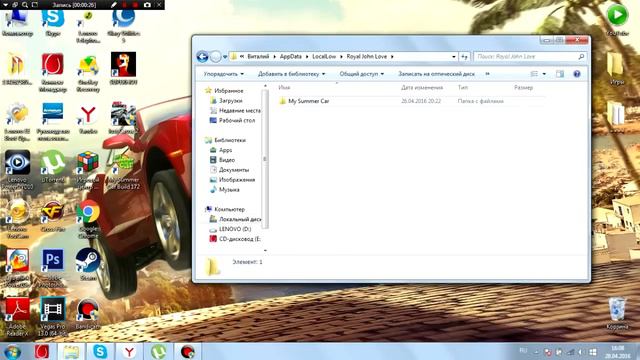Click the Виталий breadcrumb in address bar
Screen dimensions: 640x360
pyautogui.click(x=258, y=56)
